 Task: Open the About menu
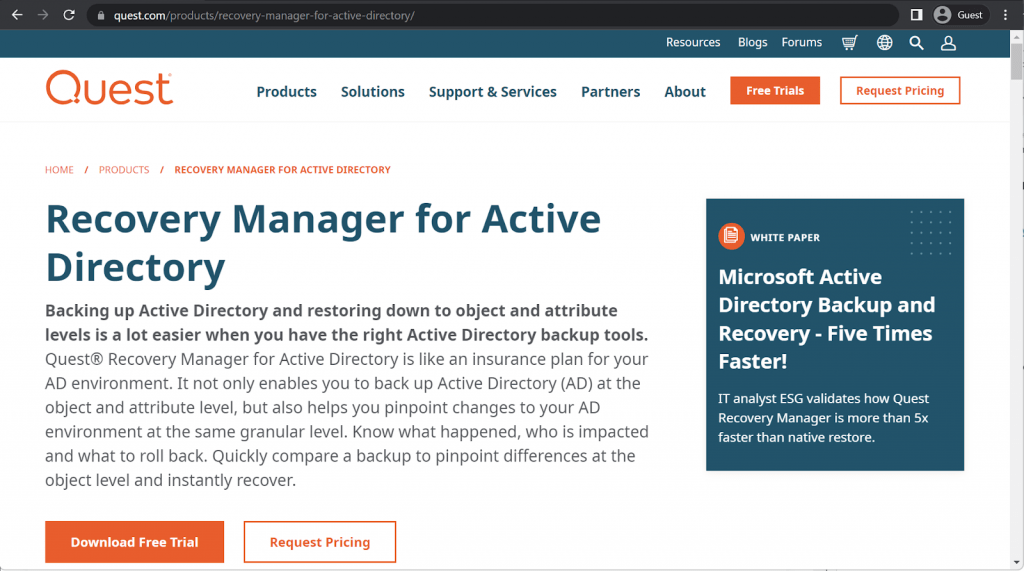click(685, 91)
